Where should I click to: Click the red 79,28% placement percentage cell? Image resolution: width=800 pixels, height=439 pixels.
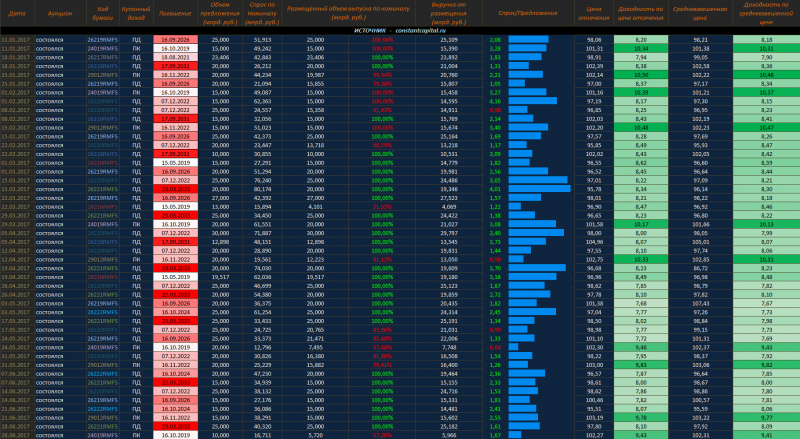point(382,83)
